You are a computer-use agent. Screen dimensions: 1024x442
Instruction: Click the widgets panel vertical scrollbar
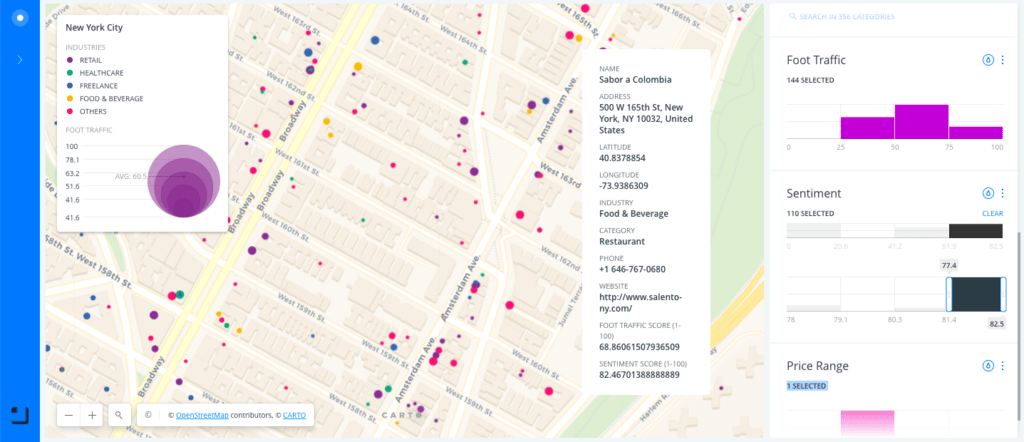(1018, 326)
